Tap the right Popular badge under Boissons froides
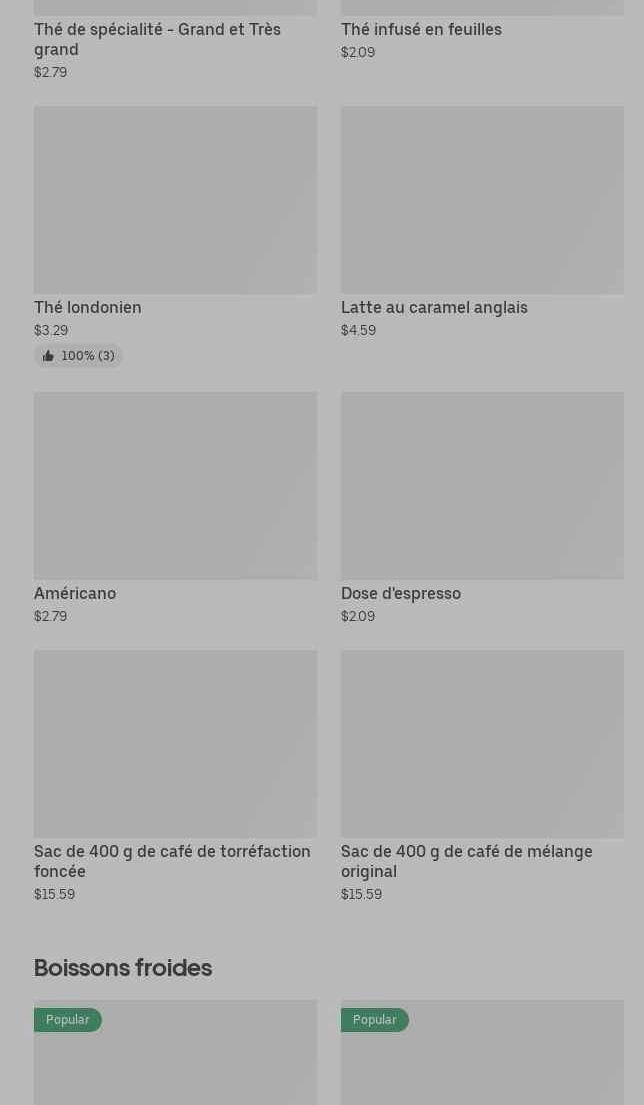Screen dimensions: 644x1105 [x=374, y=1019]
